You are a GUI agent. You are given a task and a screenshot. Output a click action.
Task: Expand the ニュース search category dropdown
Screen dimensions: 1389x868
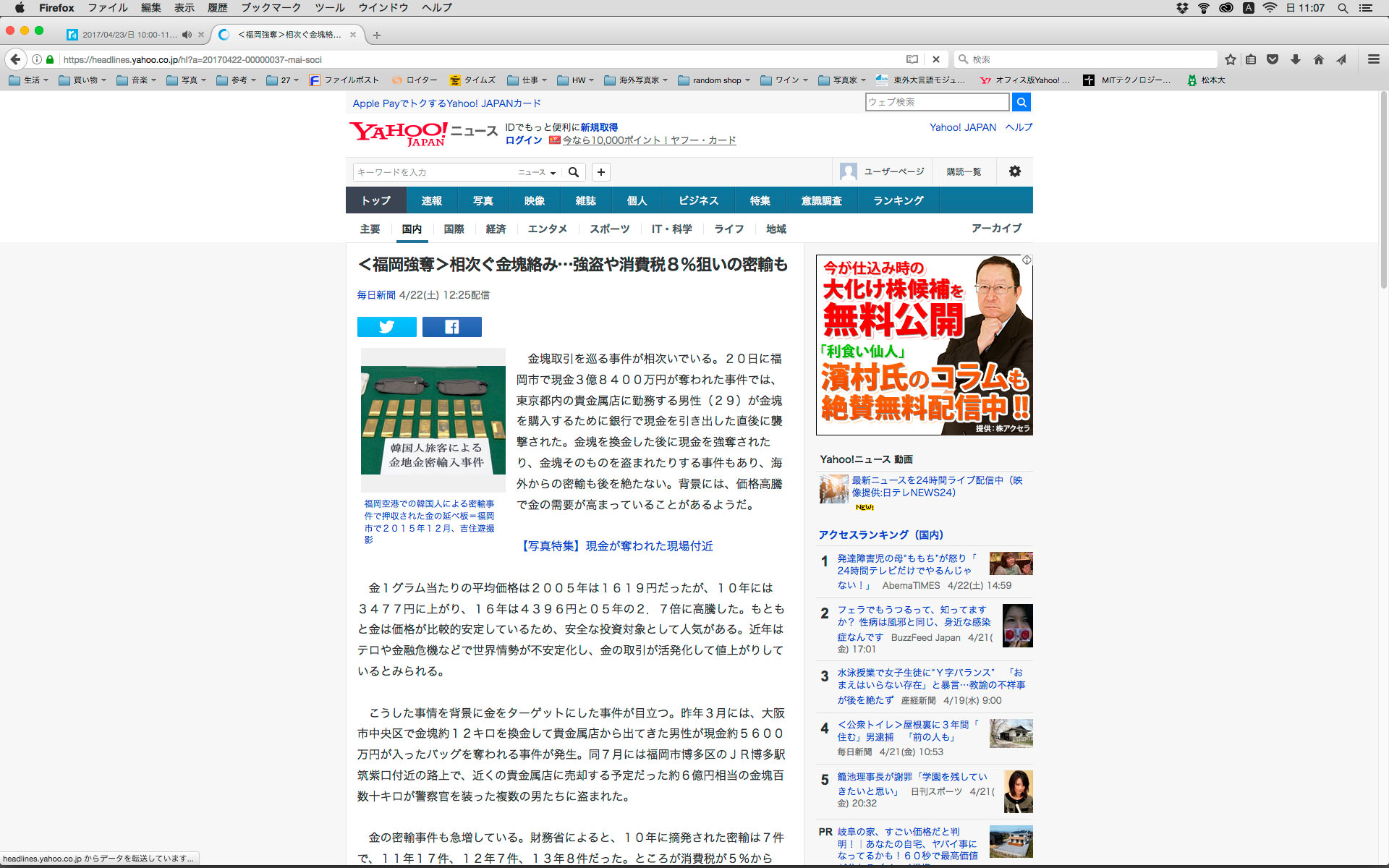tap(537, 172)
